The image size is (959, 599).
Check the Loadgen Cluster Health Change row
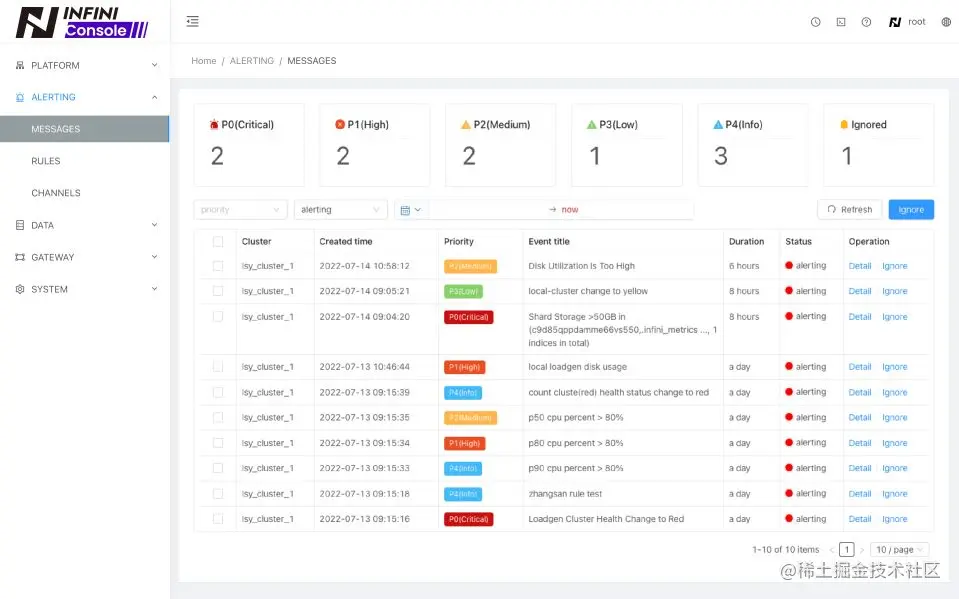218,518
